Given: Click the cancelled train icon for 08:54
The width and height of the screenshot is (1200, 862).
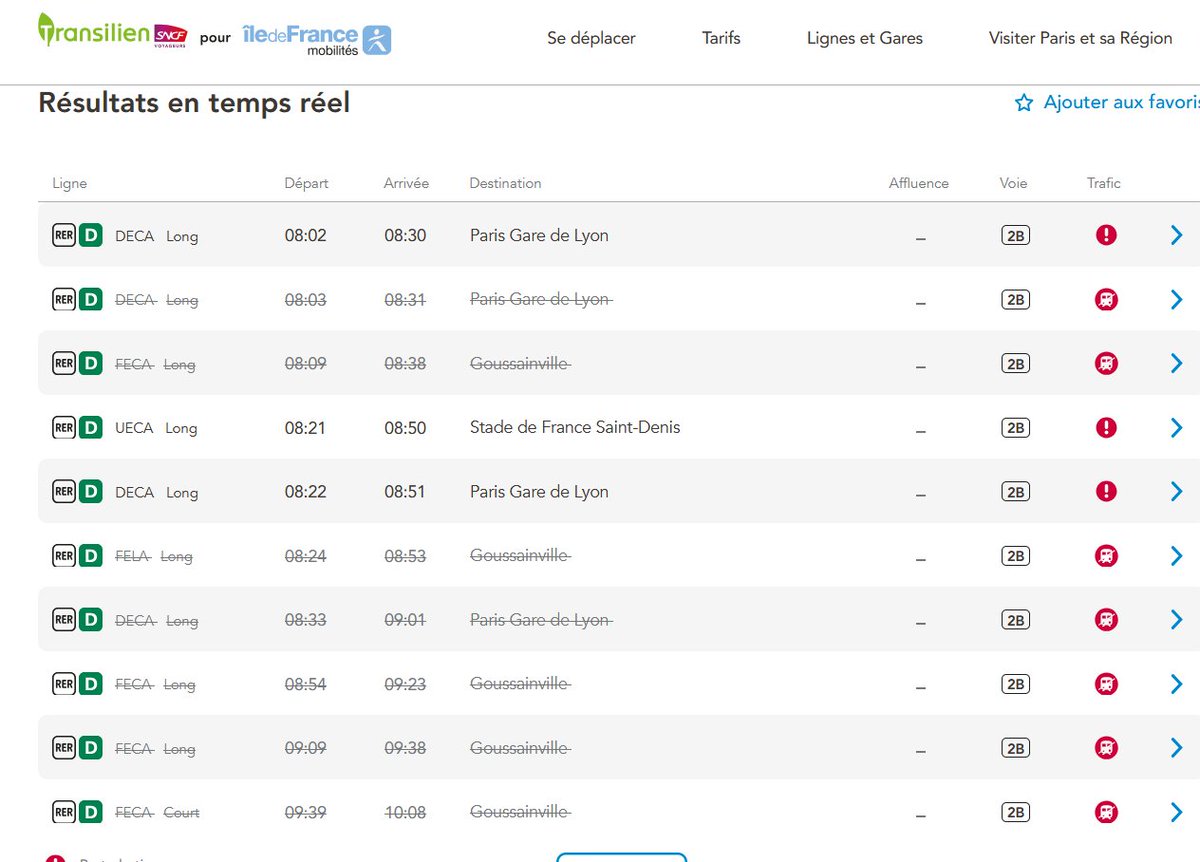Looking at the screenshot, I should point(1106,684).
